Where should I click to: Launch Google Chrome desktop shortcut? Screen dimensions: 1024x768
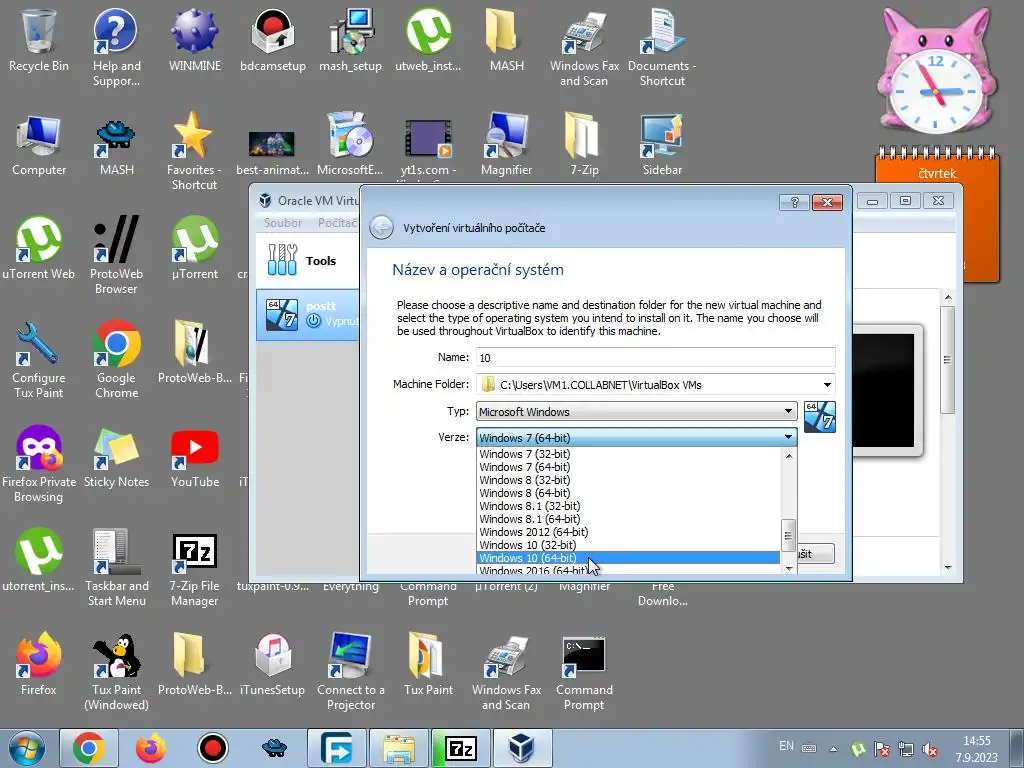point(116,359)
